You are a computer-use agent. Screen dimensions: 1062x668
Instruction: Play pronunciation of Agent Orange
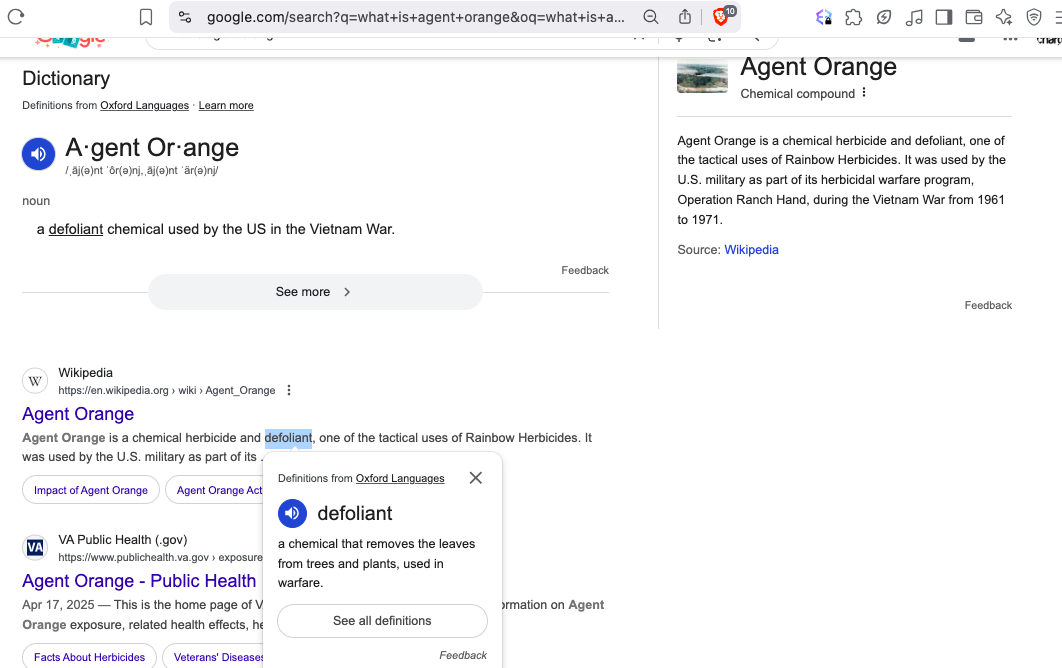point(39,154)
